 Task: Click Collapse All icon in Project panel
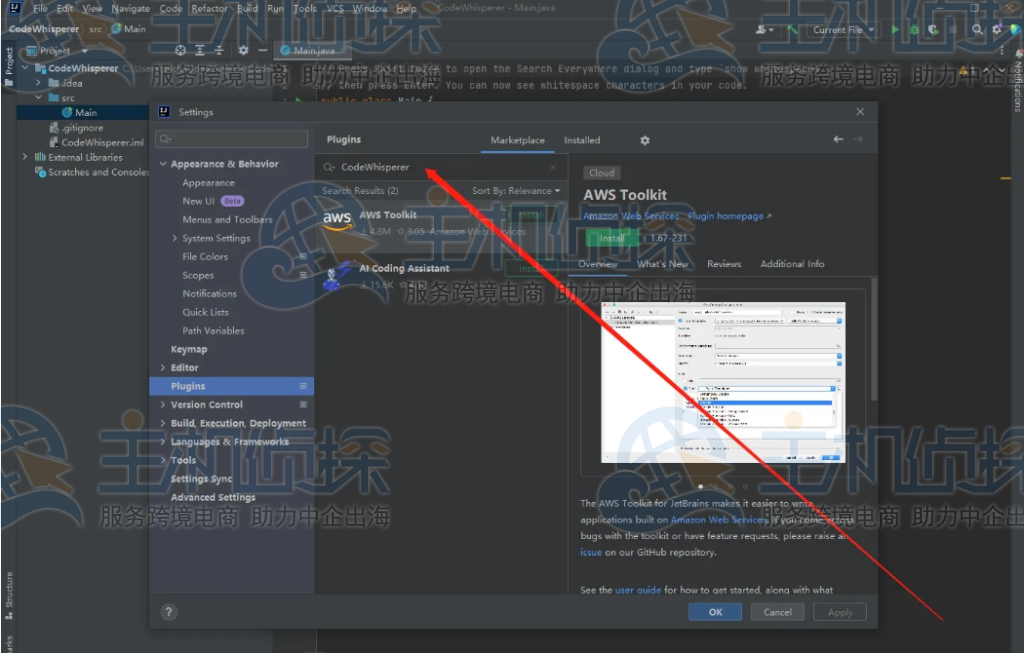[x=219, y=50]
